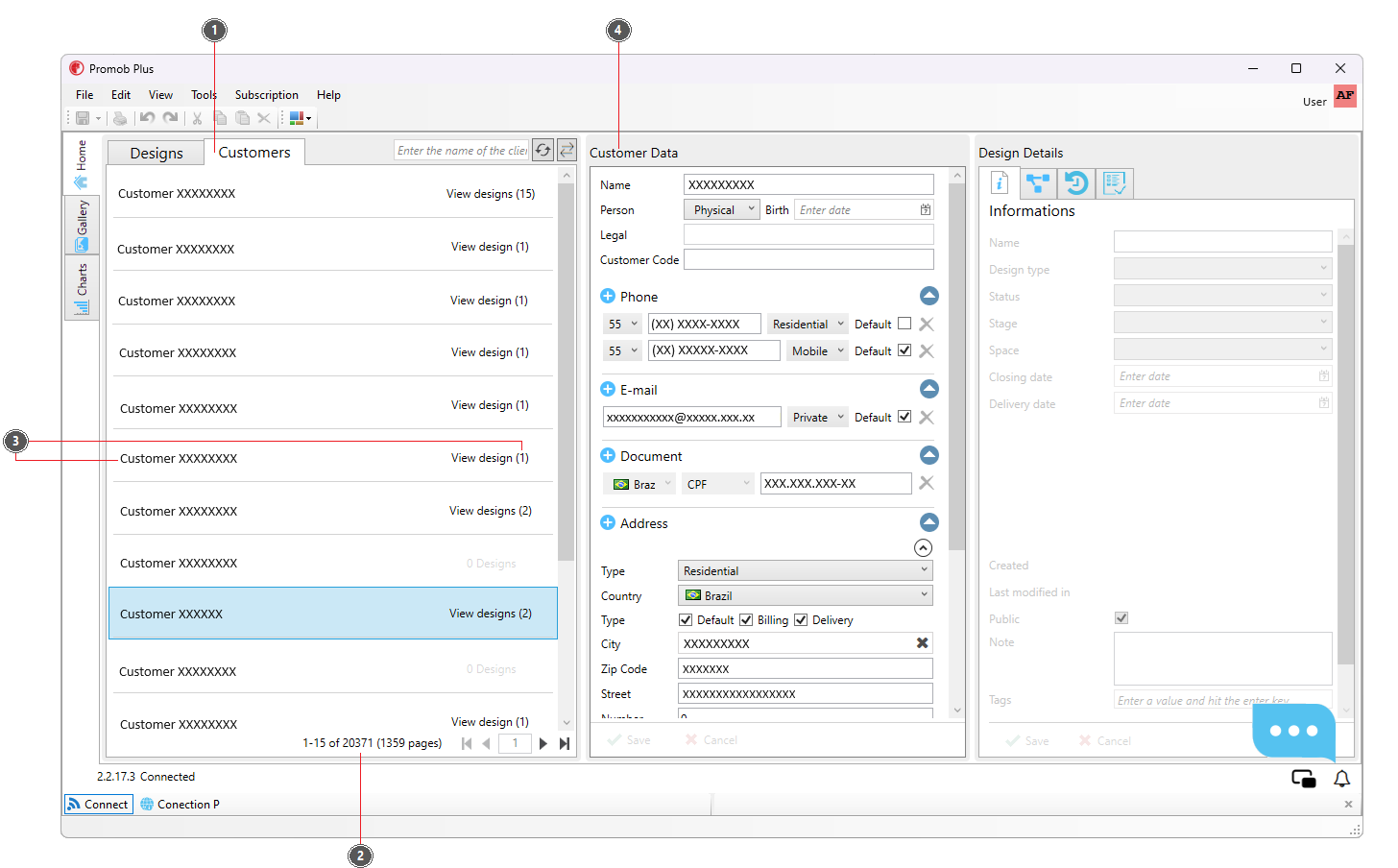This screenshot has width=1398, height=868.
Task: Click View designs (15) link
Action: [x=491, y=194]
